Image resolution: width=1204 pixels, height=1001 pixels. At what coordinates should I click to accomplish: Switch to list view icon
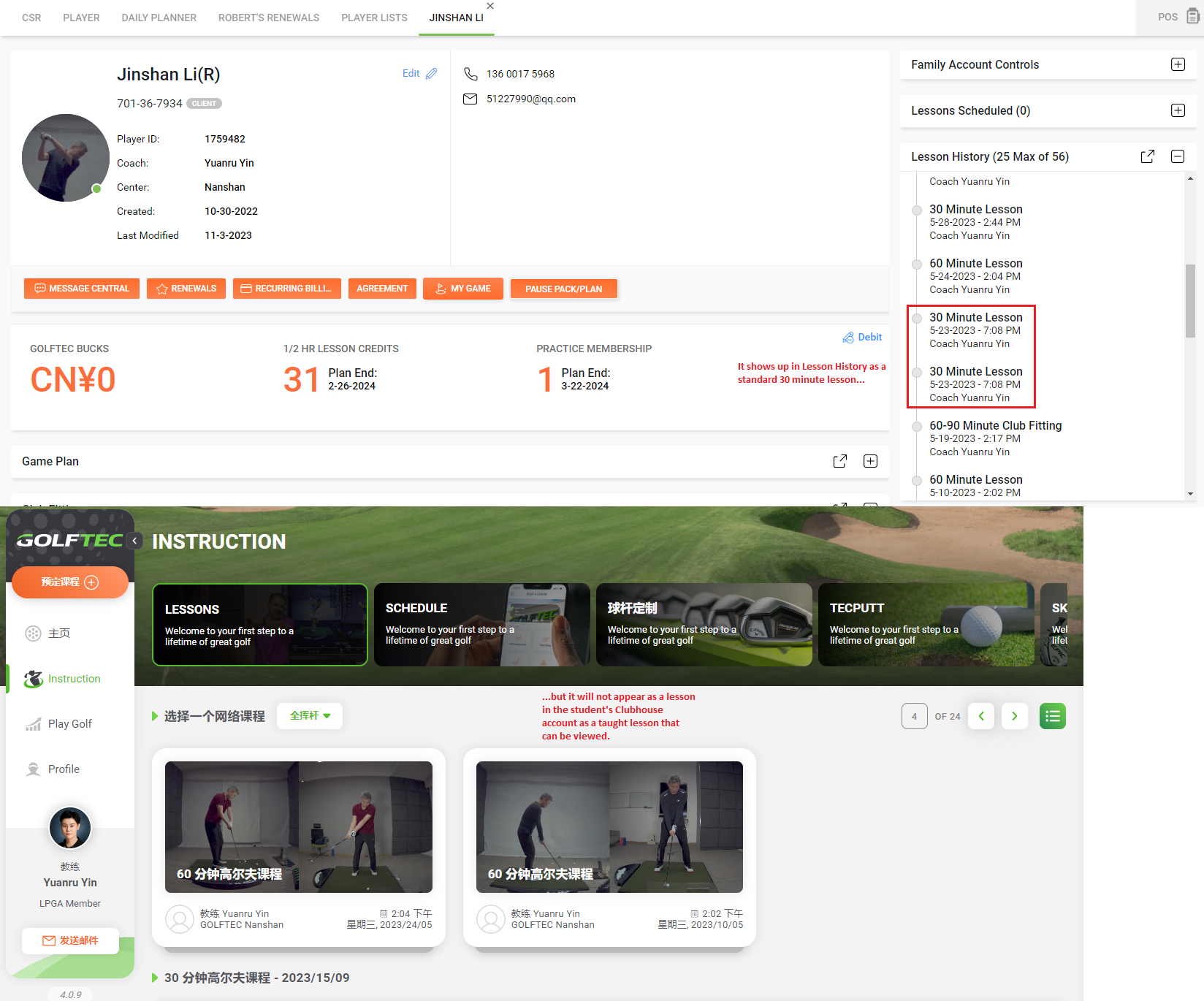coord(1053,716)
